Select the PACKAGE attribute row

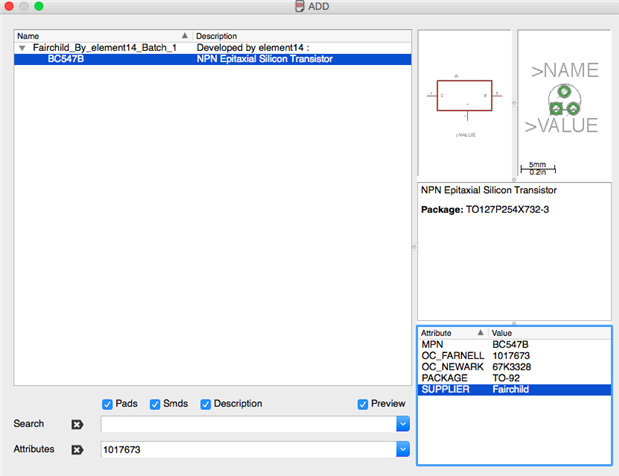pos(514,378)
